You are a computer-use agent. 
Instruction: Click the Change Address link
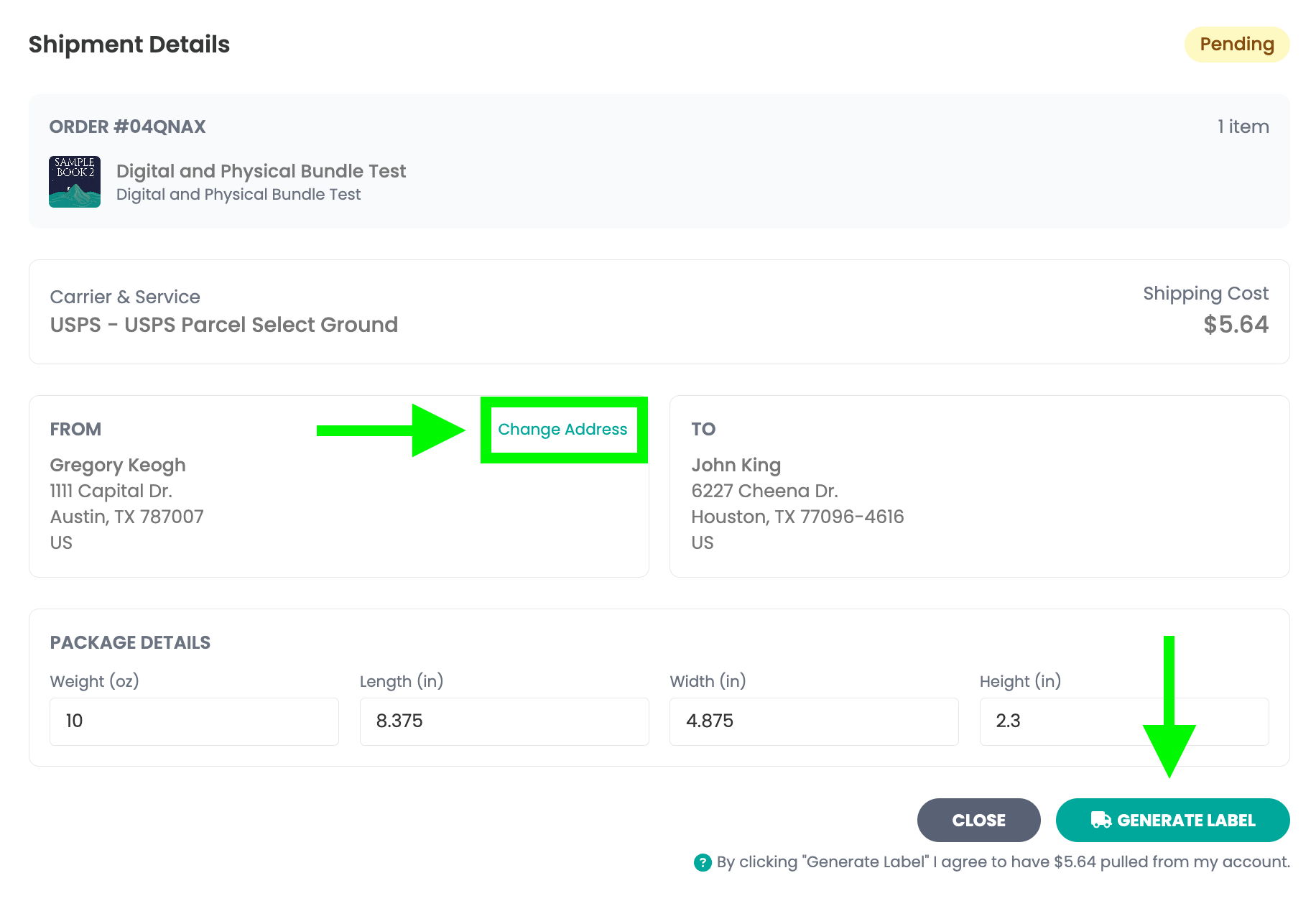[x=562, y=430]
